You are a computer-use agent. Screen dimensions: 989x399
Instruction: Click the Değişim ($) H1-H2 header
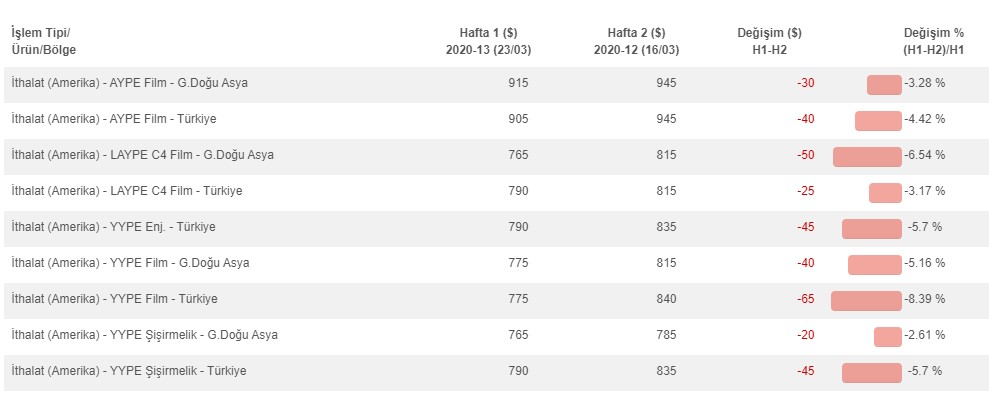tap(770, 42)
